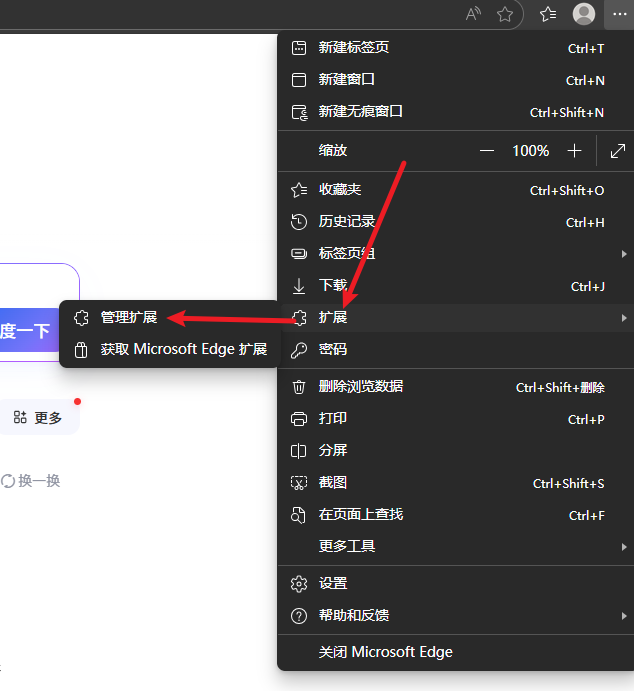Viewport: 634px width, 691px height.
Task: Click the Read aloud icon in address bar
Action: [473, 14]
